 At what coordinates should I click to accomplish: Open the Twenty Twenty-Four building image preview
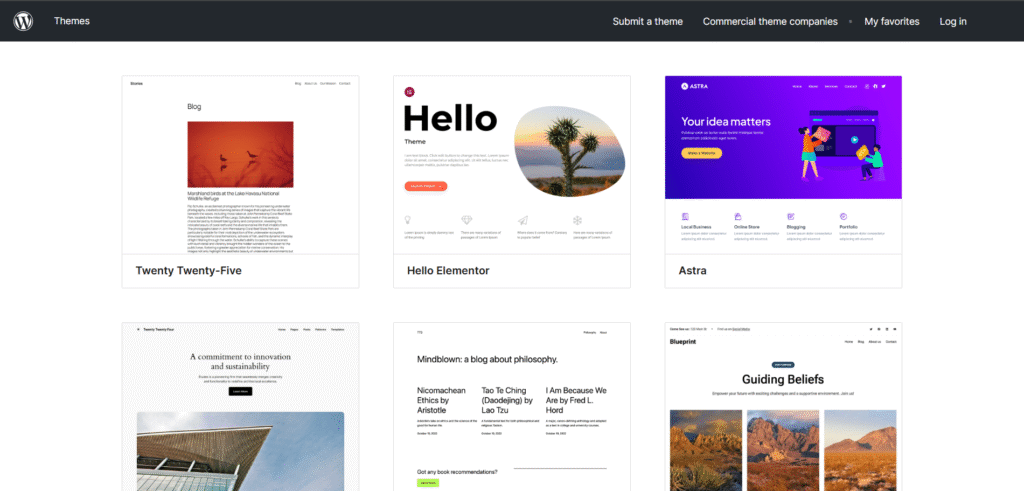(x=240, y=450)
